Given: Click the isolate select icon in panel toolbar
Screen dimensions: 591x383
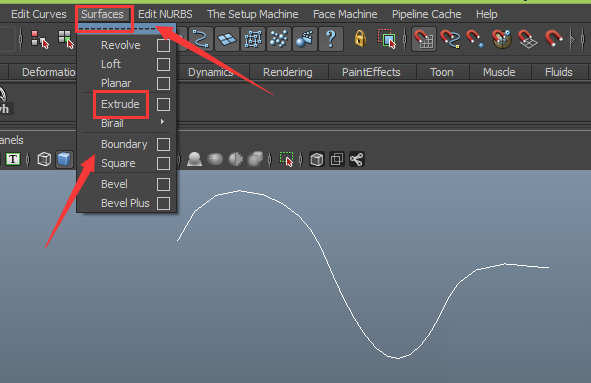Looking at the screenshot, I should point(286,159).
